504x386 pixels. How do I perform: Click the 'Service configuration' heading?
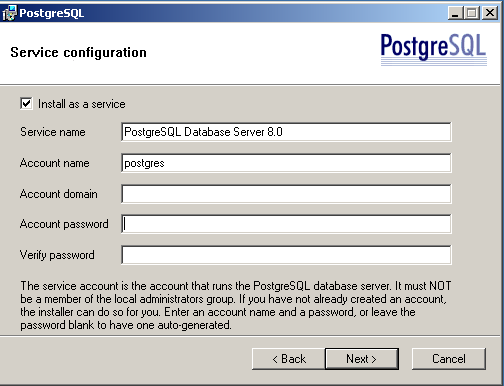click(x=78, y=52)
